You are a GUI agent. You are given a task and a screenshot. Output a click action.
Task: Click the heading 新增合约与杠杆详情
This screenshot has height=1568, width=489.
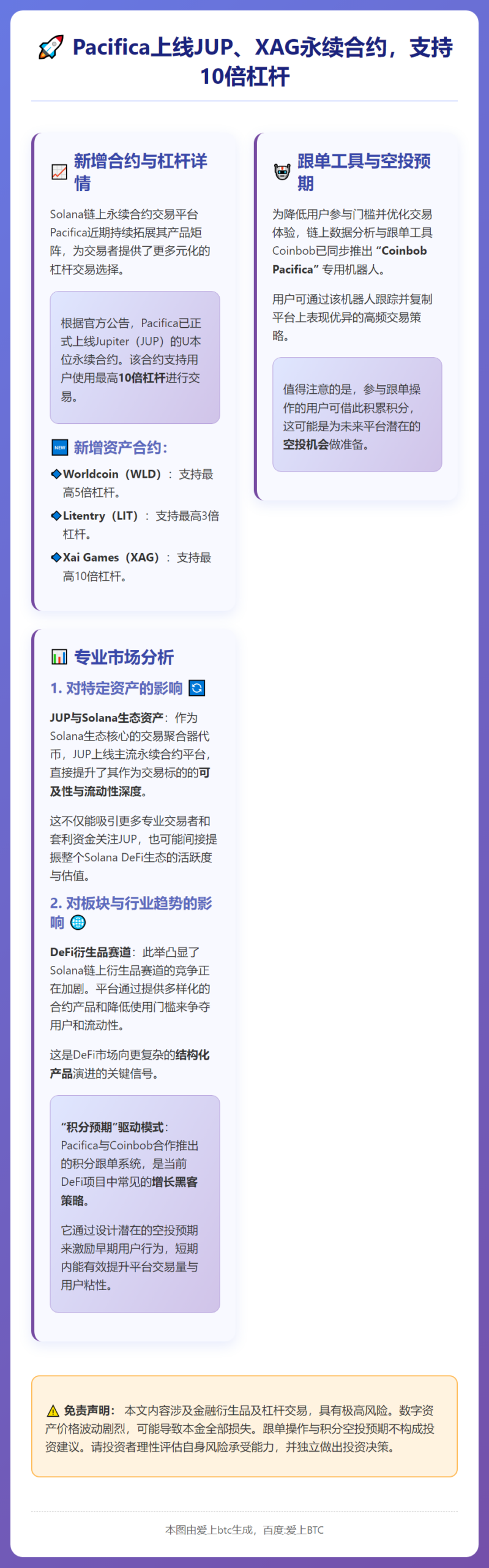(141, 172)
